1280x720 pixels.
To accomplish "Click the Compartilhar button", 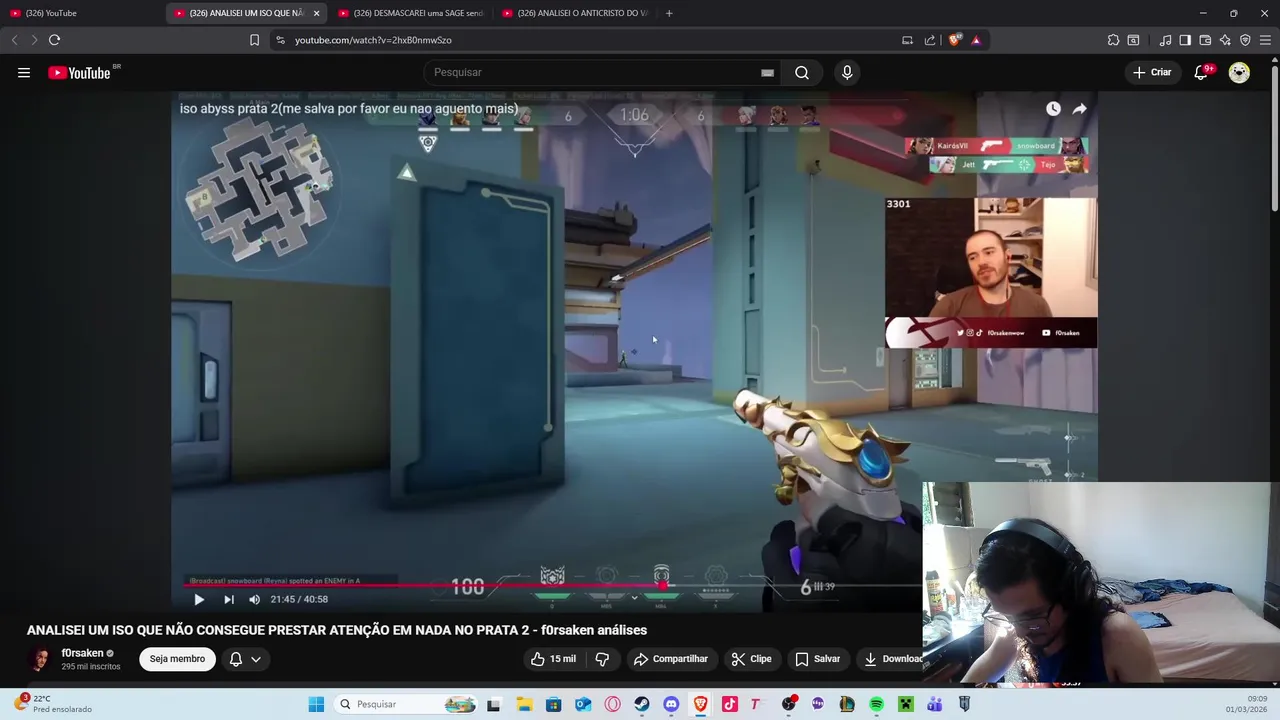I will click(670, 659).
